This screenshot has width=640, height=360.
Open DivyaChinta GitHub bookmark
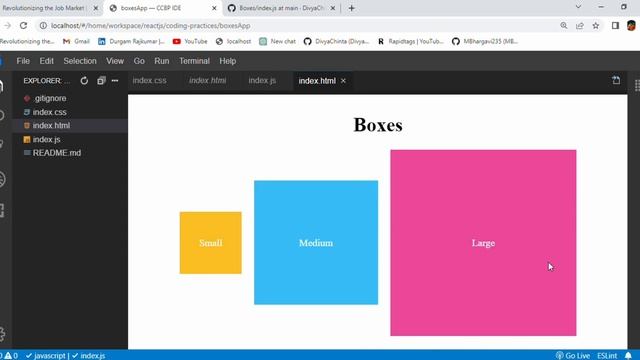(x=336, y=41)
